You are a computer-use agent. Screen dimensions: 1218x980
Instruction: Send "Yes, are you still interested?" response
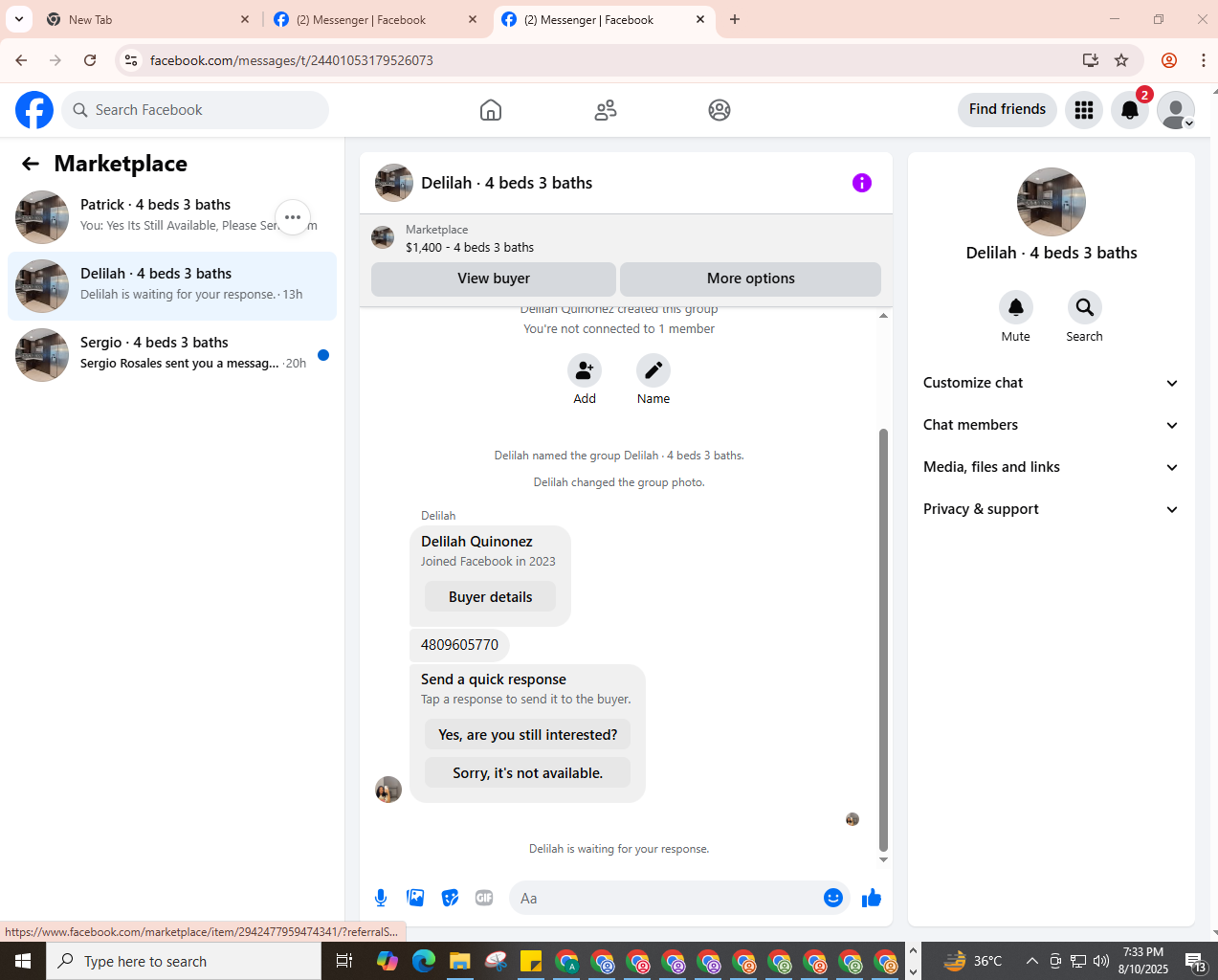(x=528, y=735)
